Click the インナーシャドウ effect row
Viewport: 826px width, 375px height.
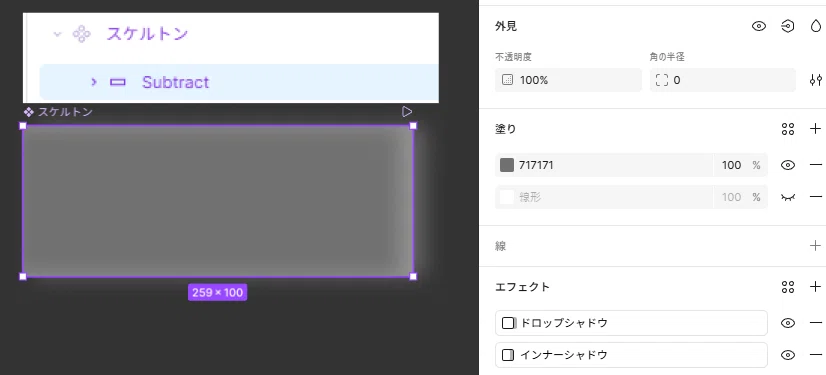(631, 355)
